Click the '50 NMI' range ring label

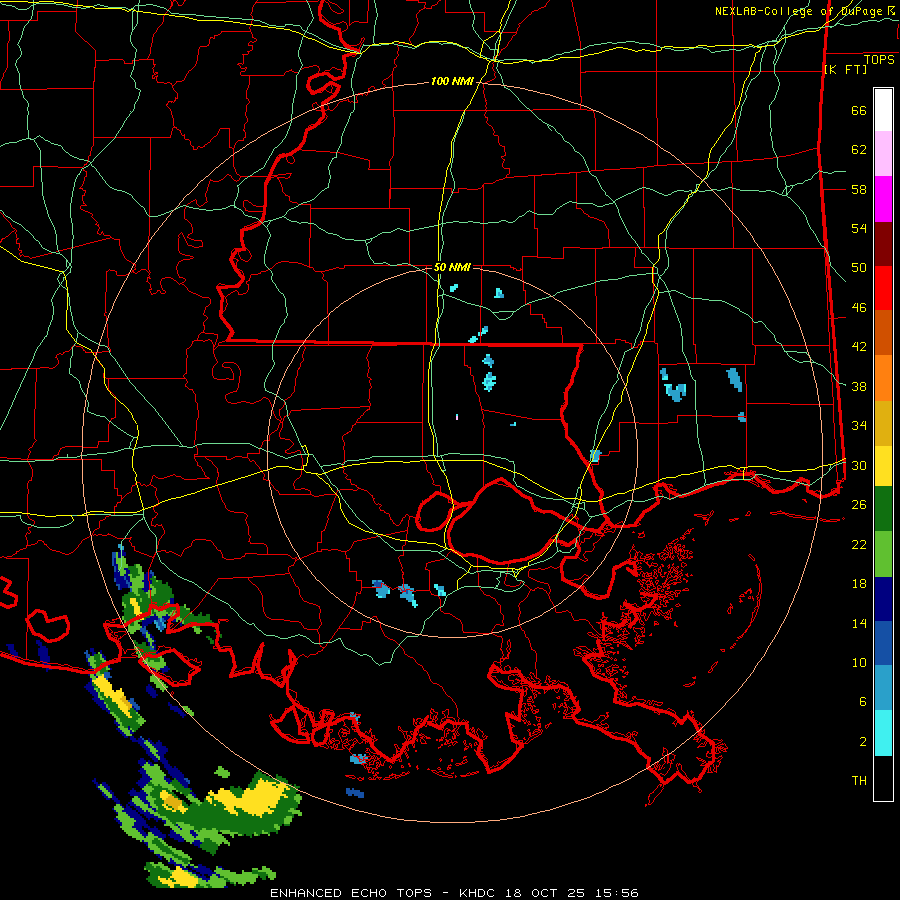[452, 267]
